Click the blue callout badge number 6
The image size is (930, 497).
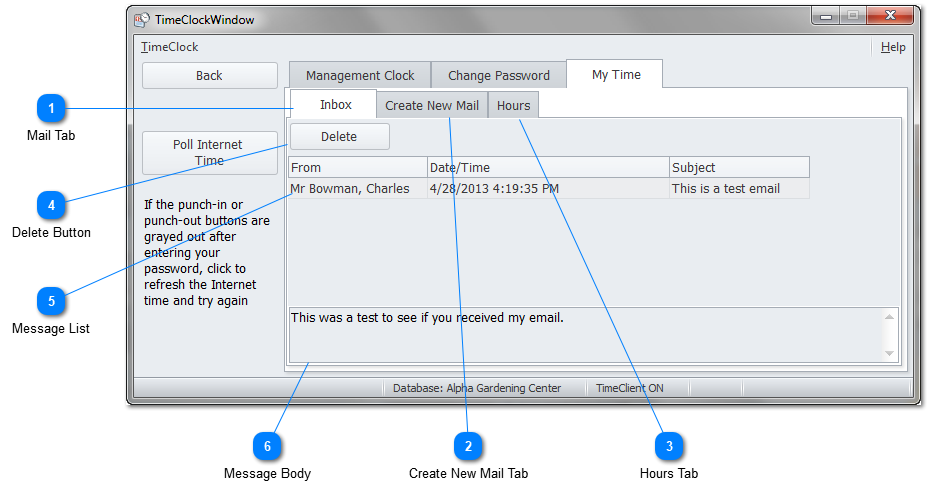tap(267, 445)
